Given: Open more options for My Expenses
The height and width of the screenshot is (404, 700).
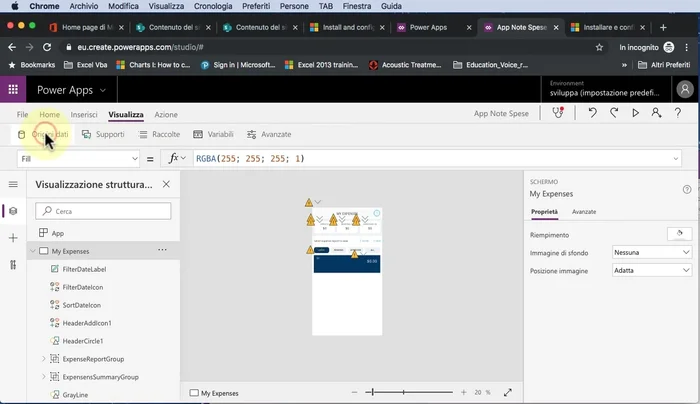Looking at the screenshot, I should tap(162, 250).
